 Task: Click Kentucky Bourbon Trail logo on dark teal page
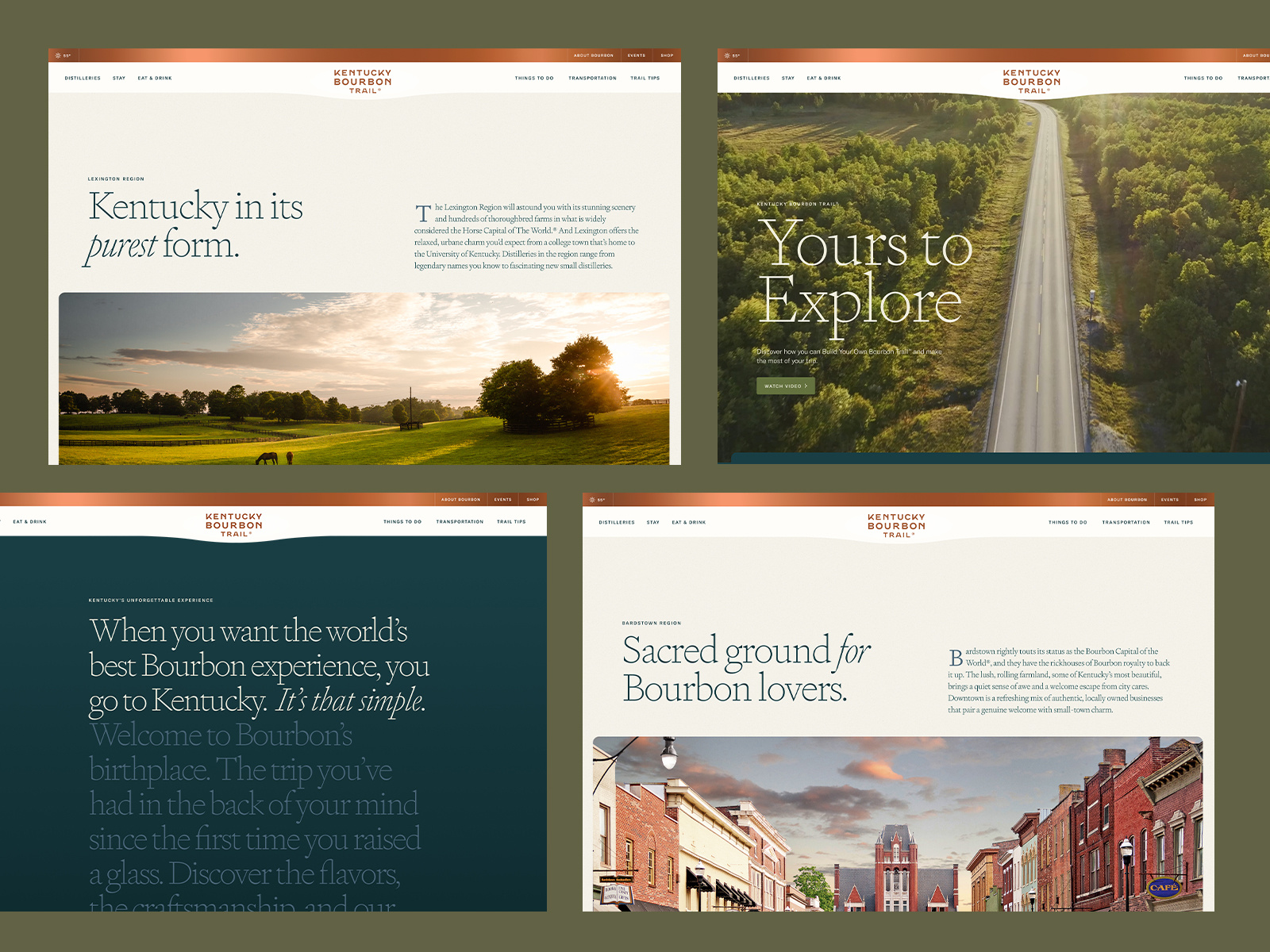tap(234, 524)
